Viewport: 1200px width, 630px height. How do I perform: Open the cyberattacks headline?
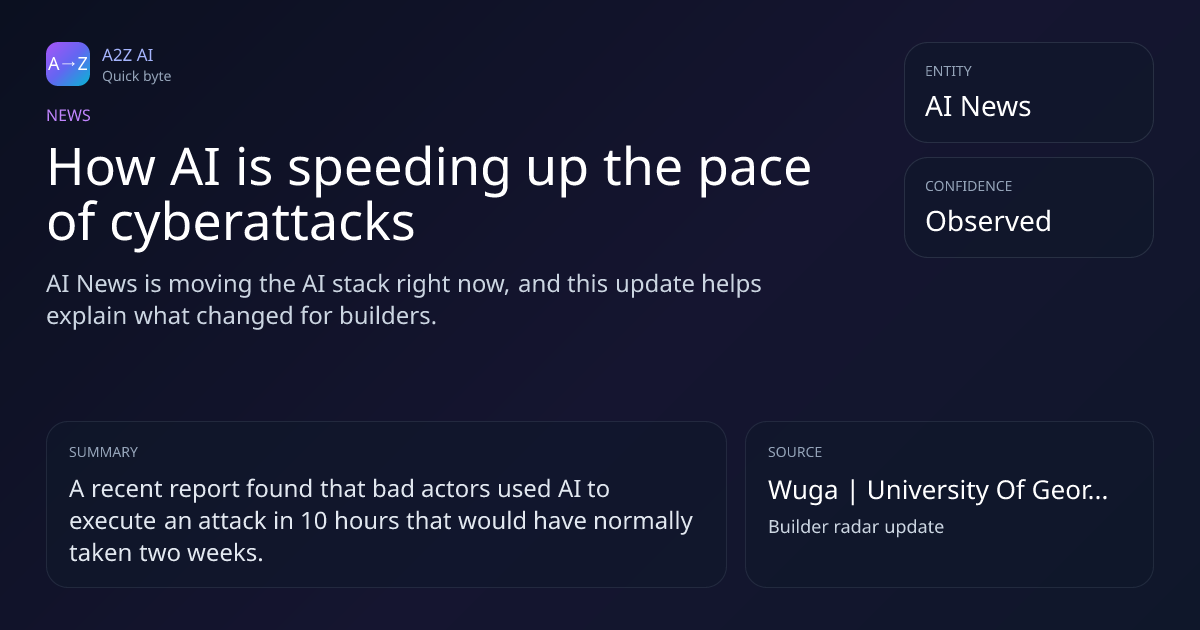pos(429,195)
